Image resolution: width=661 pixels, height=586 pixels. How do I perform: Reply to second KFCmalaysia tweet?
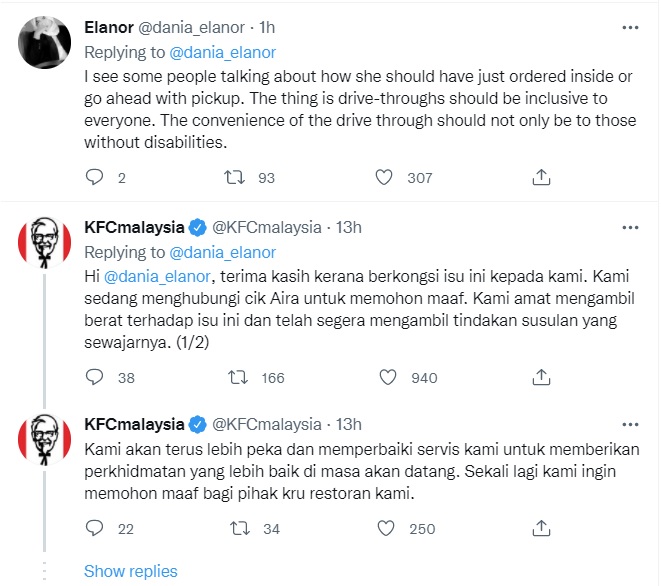[x=95, y=528]
